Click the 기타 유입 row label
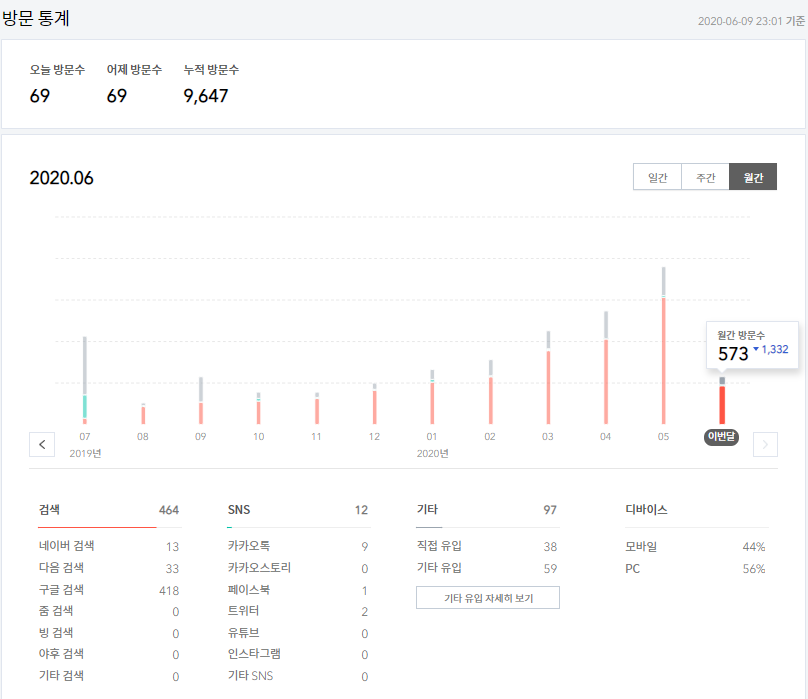The width and height of the screenshot is (808, 699). pyautogui.click(x=439, y=568)
